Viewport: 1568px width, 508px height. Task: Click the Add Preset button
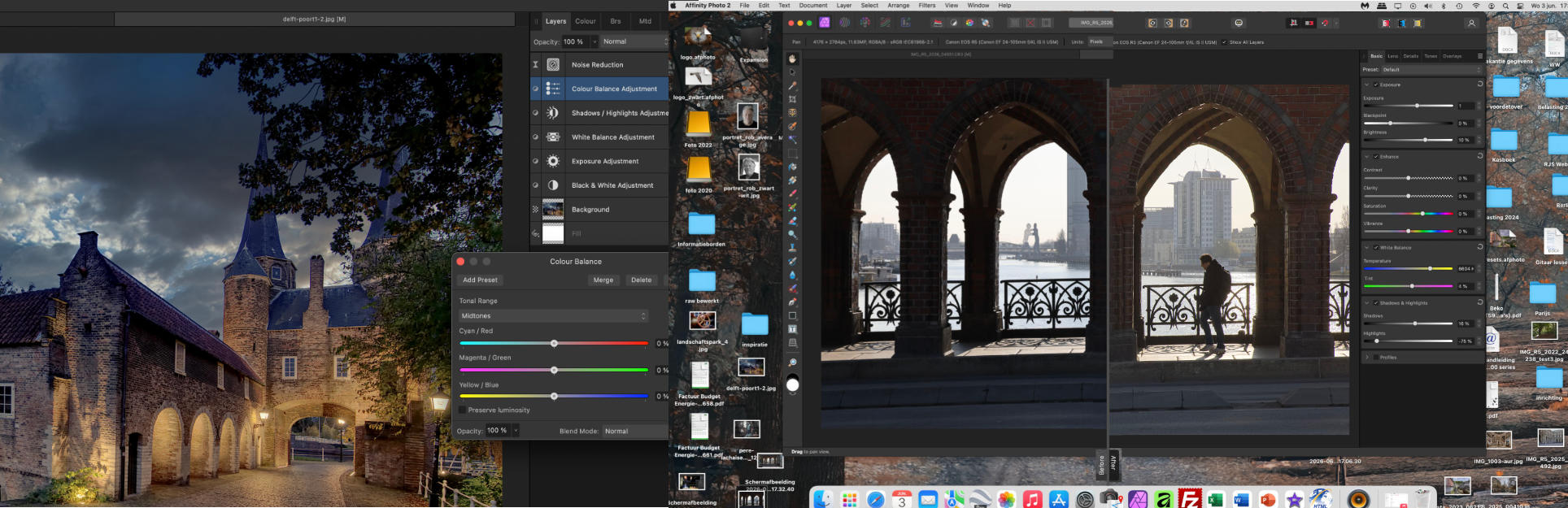pyautogui.click(x=480, y=280)
